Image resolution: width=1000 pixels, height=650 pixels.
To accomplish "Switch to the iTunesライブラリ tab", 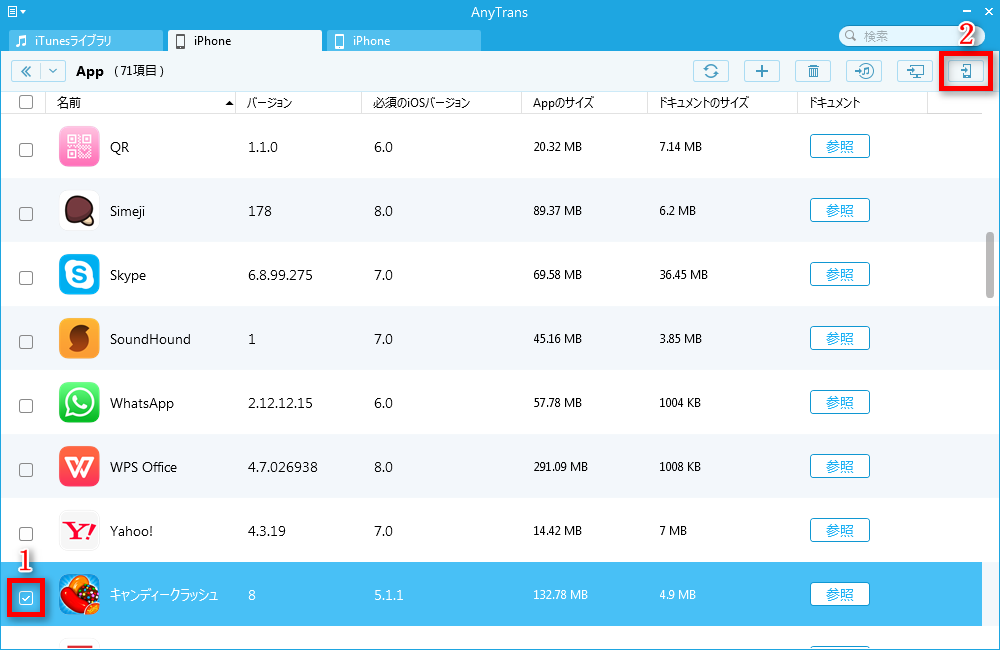I will click(x=86, y=41).
